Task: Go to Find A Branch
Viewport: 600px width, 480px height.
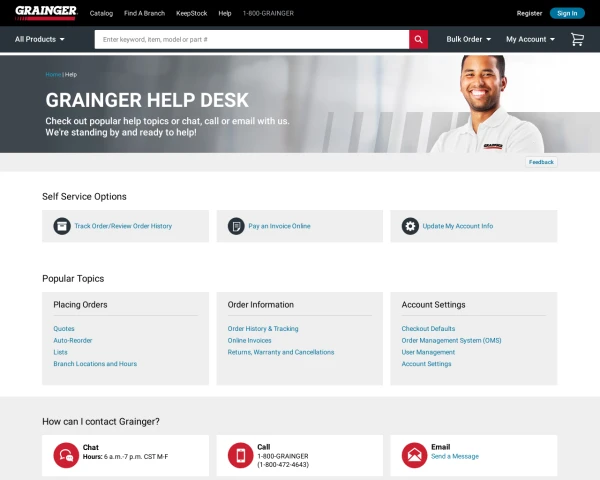Action: pyautogui.click(x=144, y=13)
